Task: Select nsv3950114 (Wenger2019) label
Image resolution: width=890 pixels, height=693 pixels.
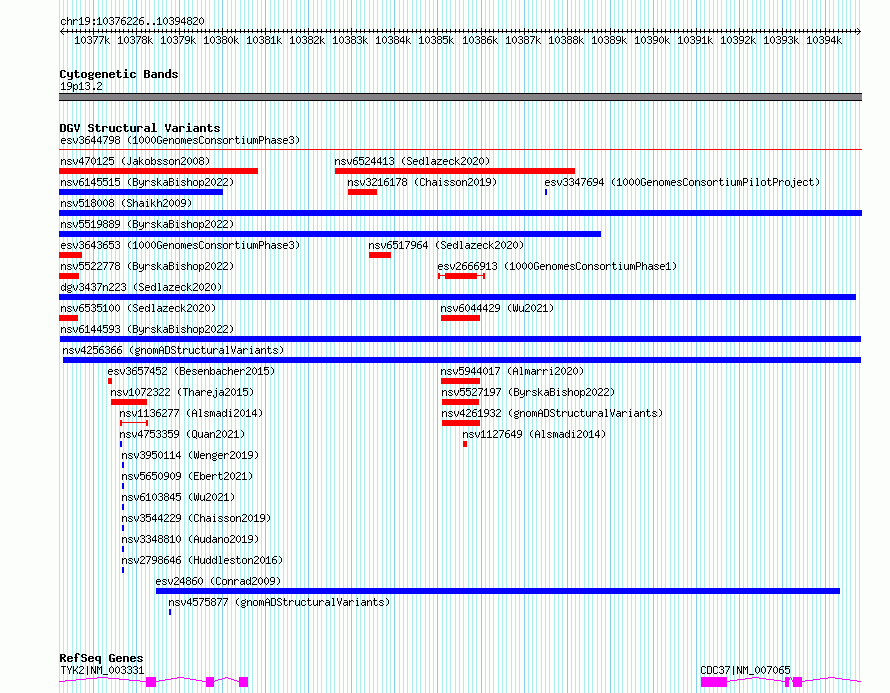Action: (190, 455)
